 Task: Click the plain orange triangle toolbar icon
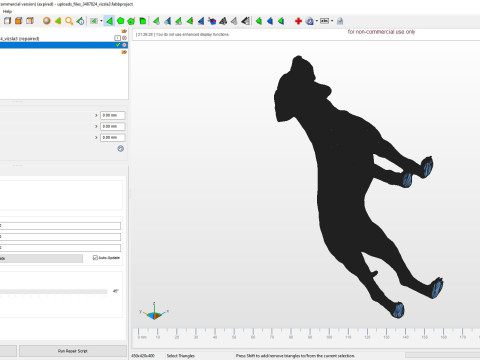(58, 21)
